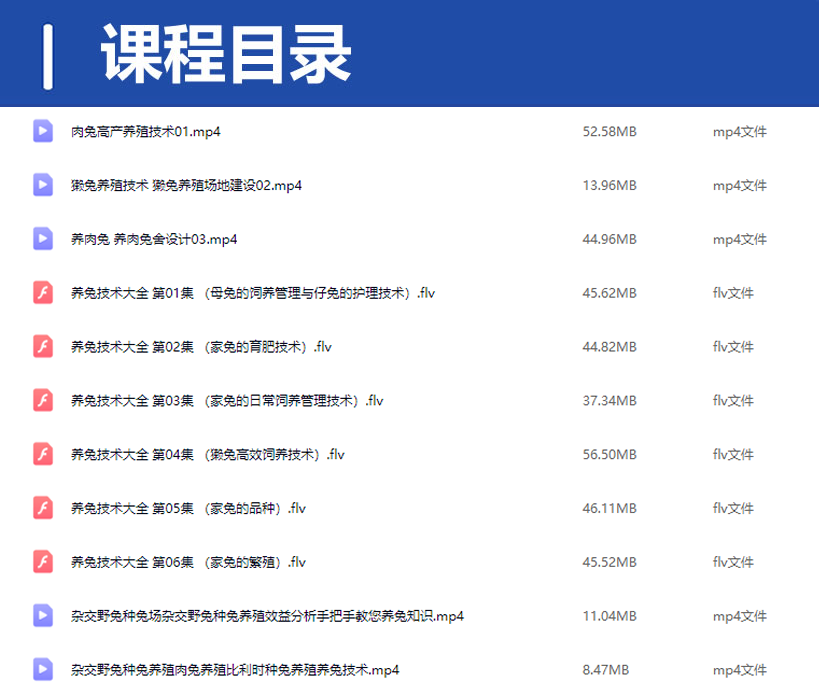This screenshot has width=819, height=696.
Task: Click flv文件 type in 44.82MB row
Action: tap(733, 347)
